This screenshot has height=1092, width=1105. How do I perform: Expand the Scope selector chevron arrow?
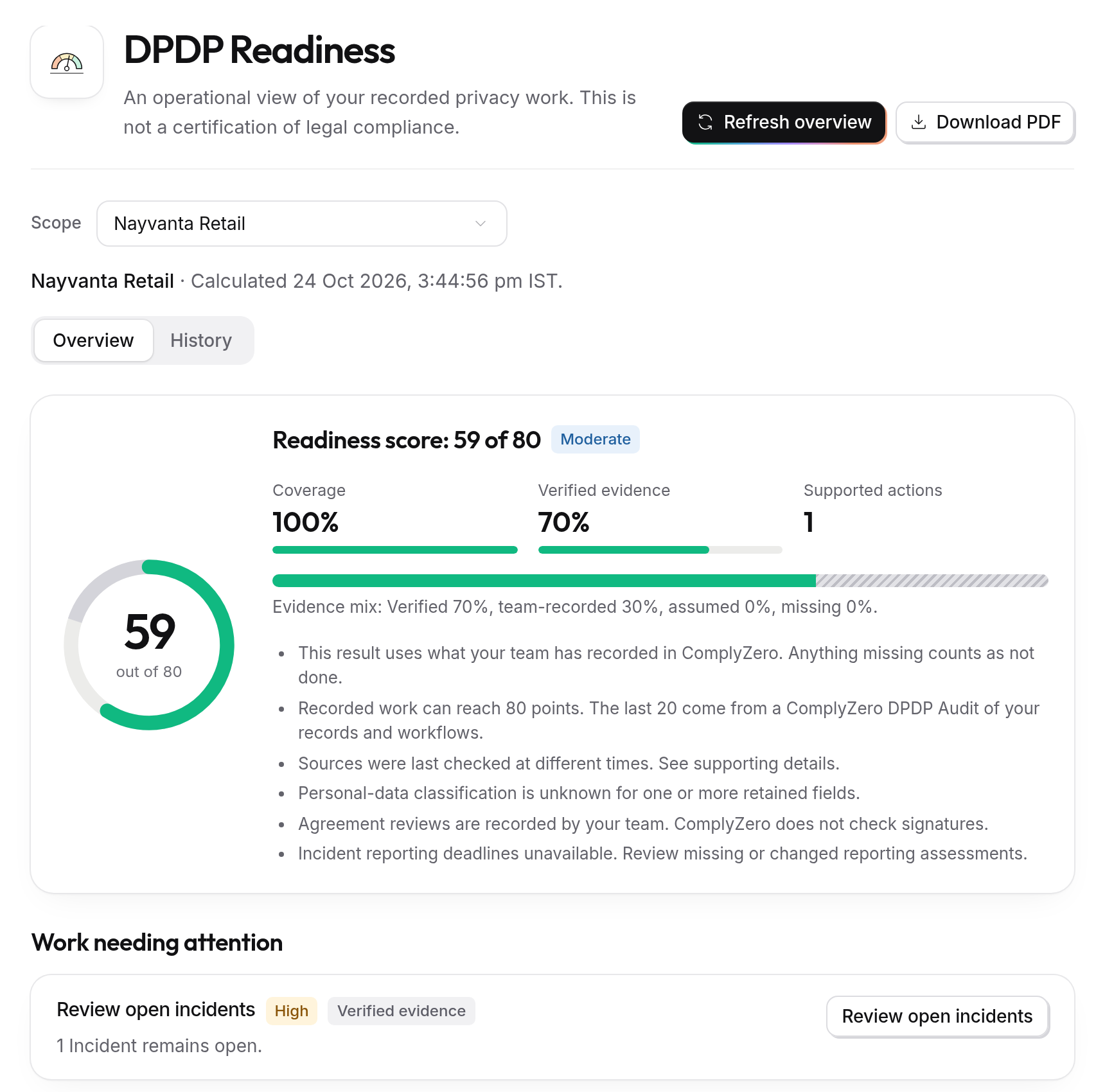coord(480,224)
